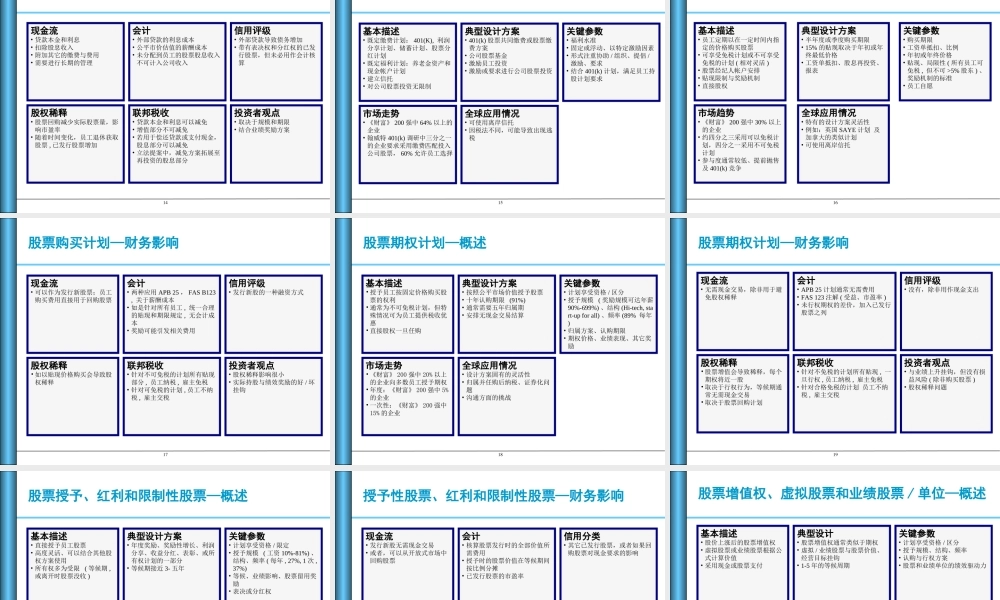Click "投资者观点" box in 股票期权计划—财务影响 slide
1000x600 pixels.
coord(946,393)
